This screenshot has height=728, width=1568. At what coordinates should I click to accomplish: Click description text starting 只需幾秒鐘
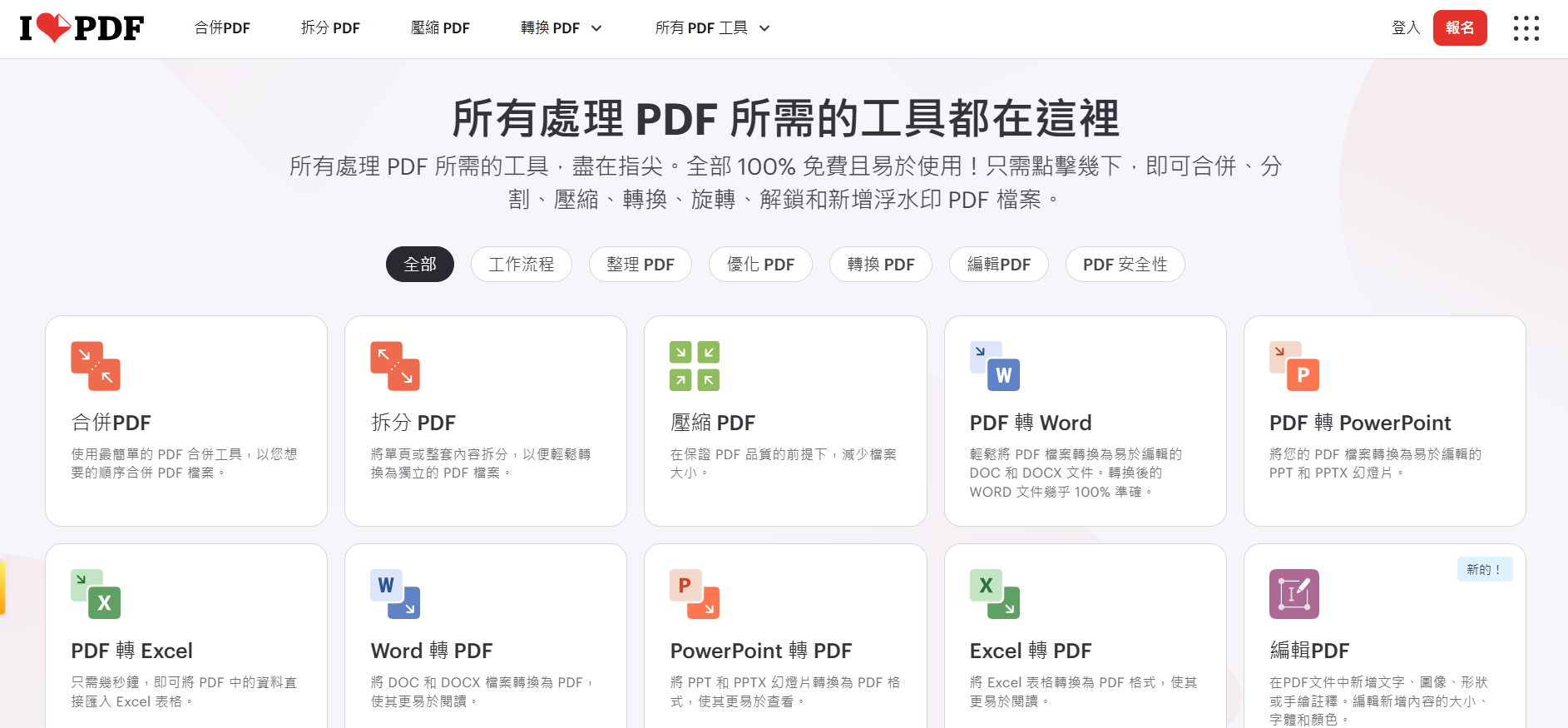pyautogui.click(x=184, y=691)
